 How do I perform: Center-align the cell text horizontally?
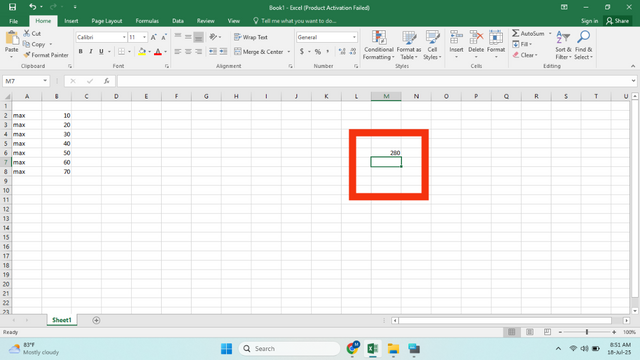tap(188, 51)
